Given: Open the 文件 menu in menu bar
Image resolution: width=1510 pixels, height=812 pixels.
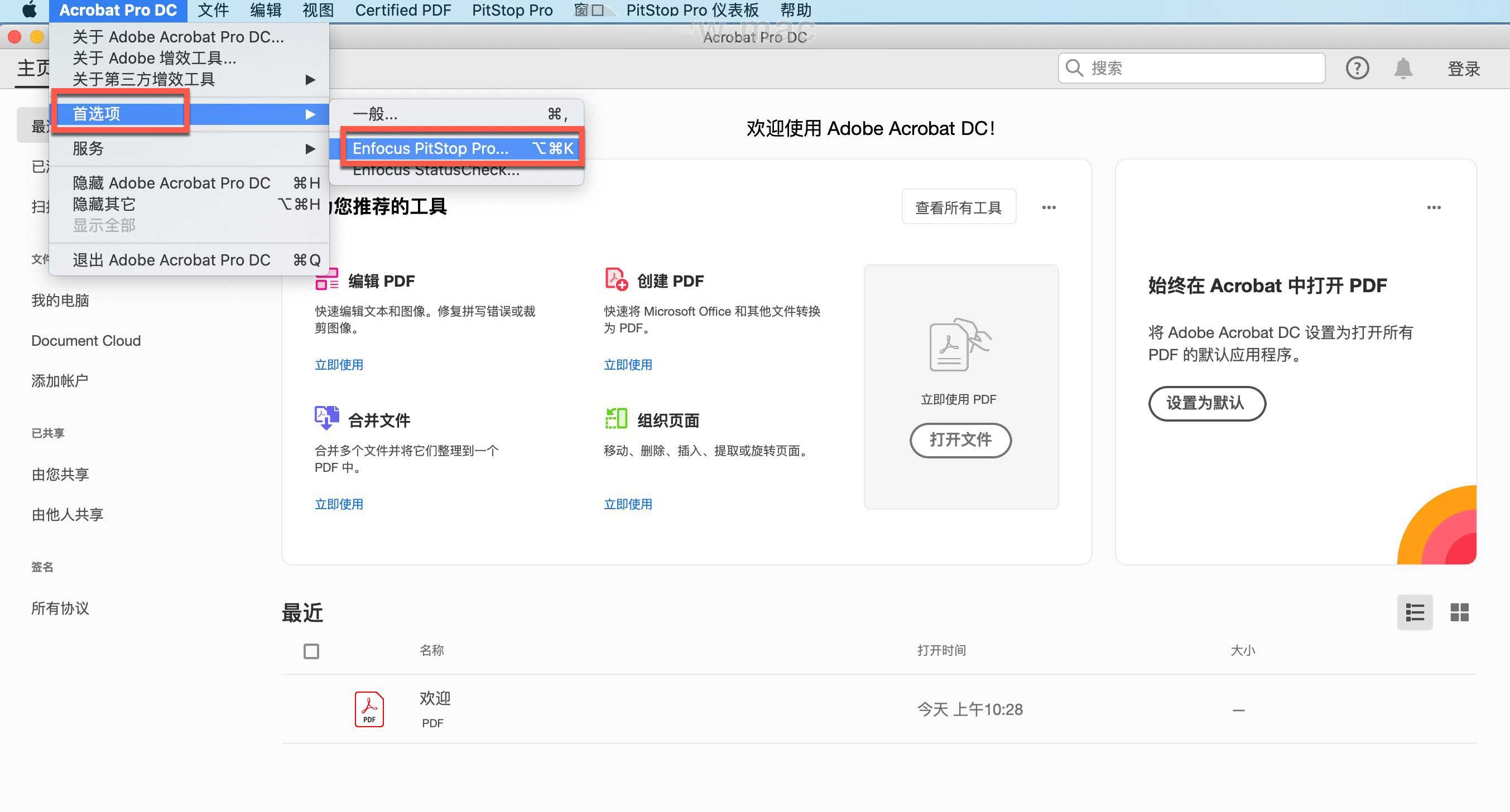Looking at the screenshot, I should pos(213,10).
